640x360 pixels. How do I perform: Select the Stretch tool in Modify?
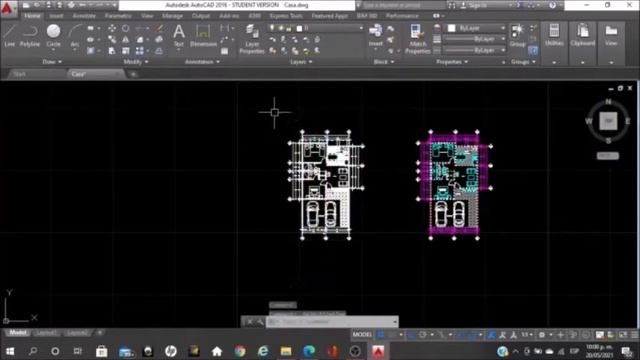point(111,51)
